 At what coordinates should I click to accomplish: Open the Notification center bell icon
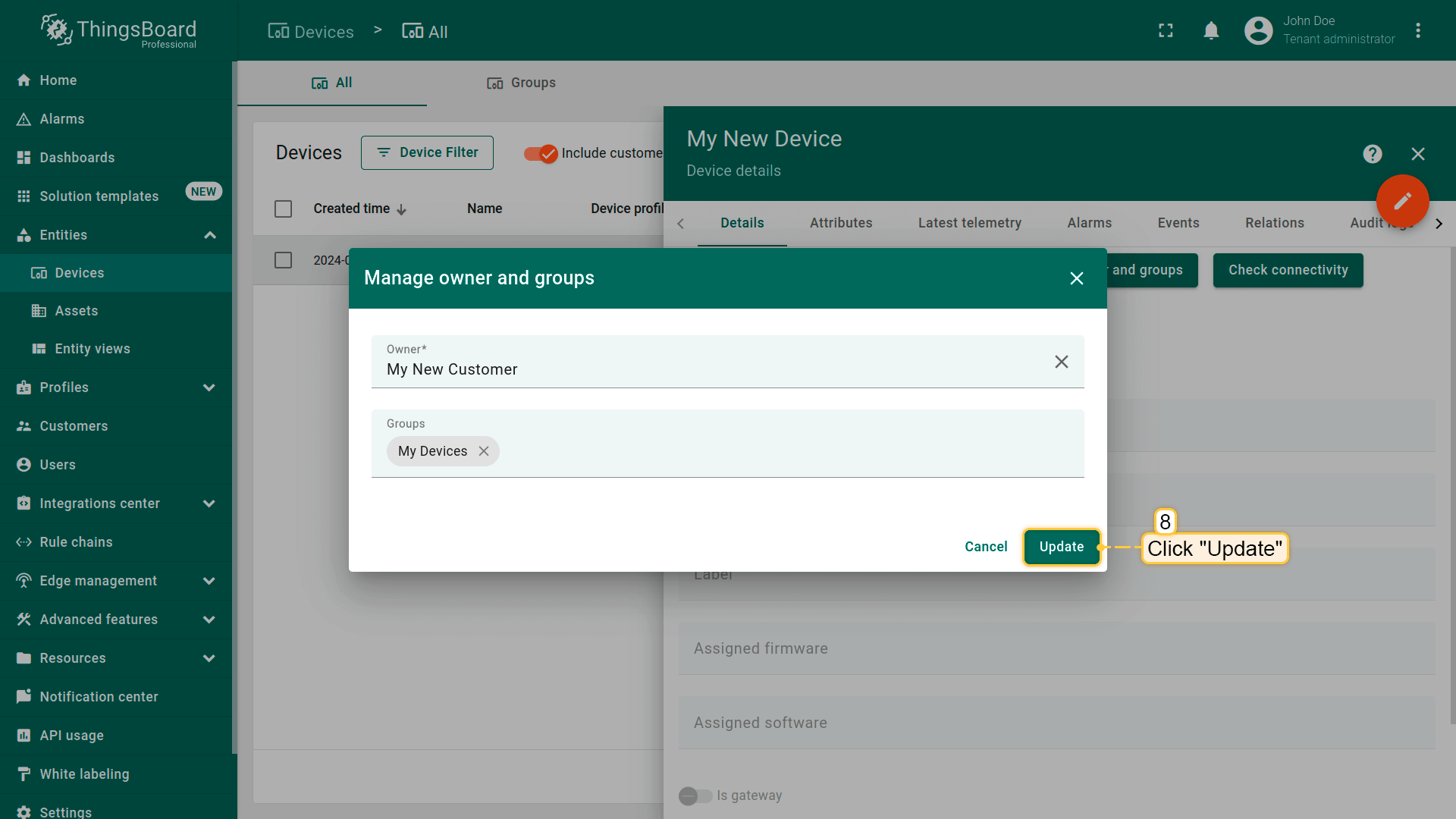click(x=1211, y=30)
